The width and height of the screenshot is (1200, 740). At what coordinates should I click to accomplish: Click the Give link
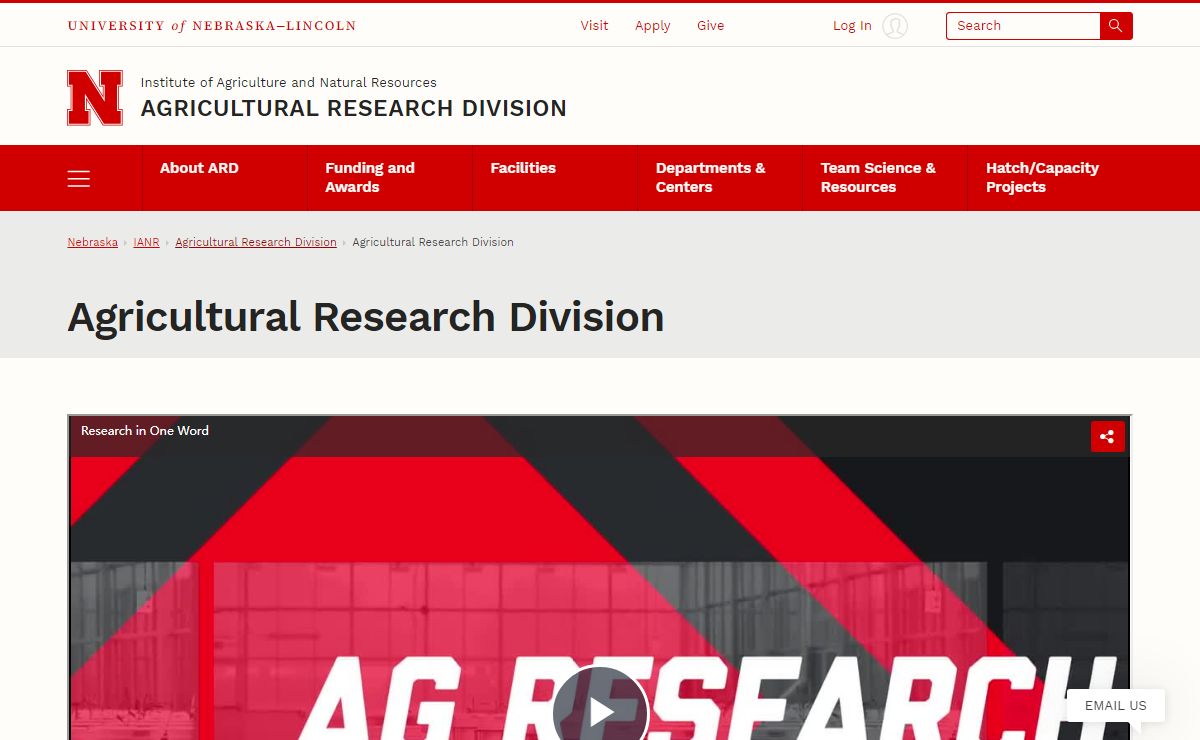pos(710,26)
